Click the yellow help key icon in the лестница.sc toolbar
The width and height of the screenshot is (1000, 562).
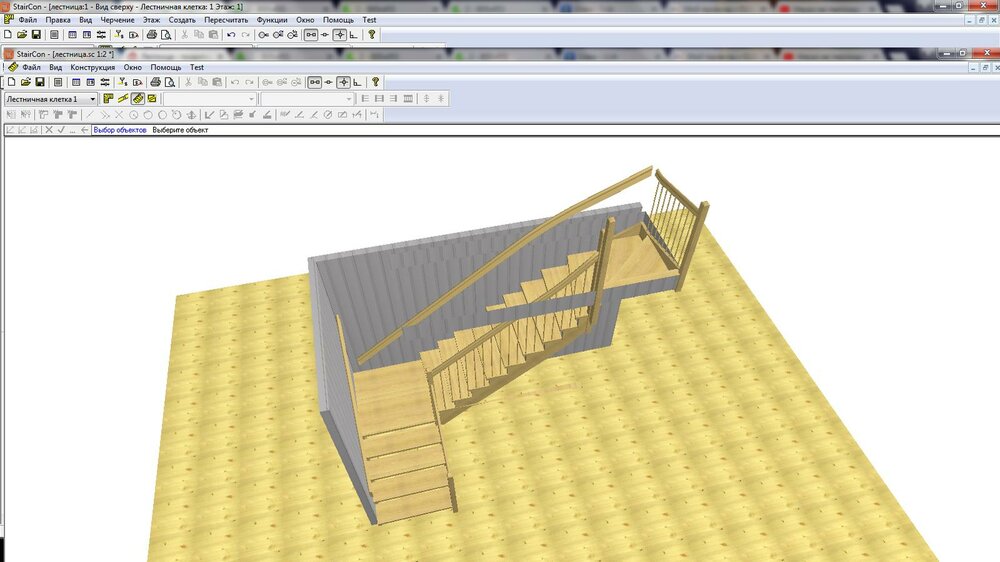376,82
